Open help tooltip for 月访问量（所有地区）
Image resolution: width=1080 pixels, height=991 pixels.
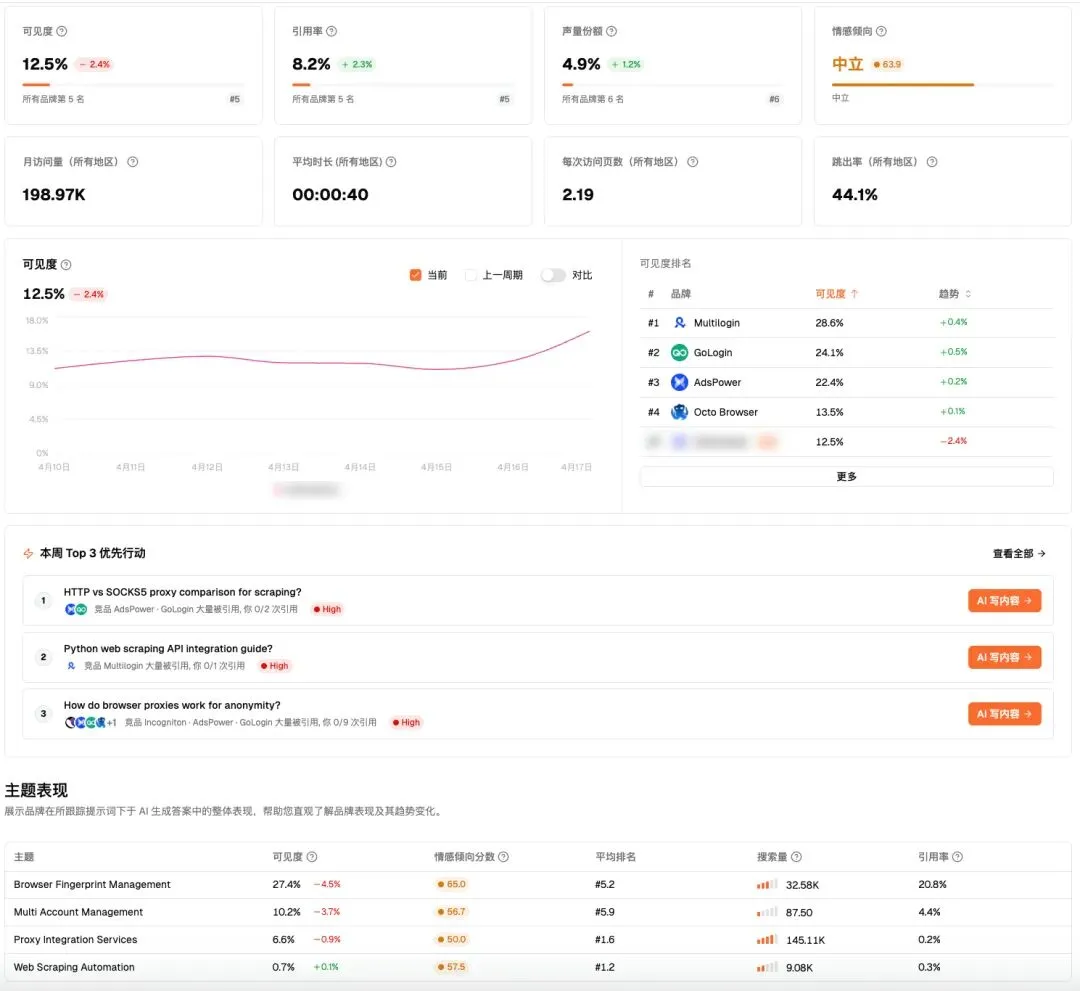[133, 162]
